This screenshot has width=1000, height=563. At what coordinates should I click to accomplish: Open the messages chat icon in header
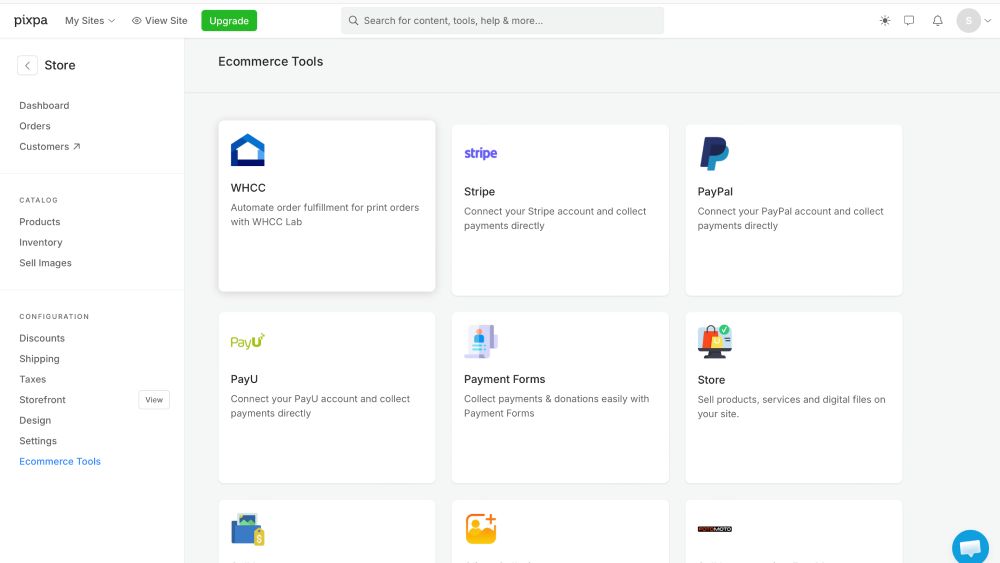(x=909, y=20)
